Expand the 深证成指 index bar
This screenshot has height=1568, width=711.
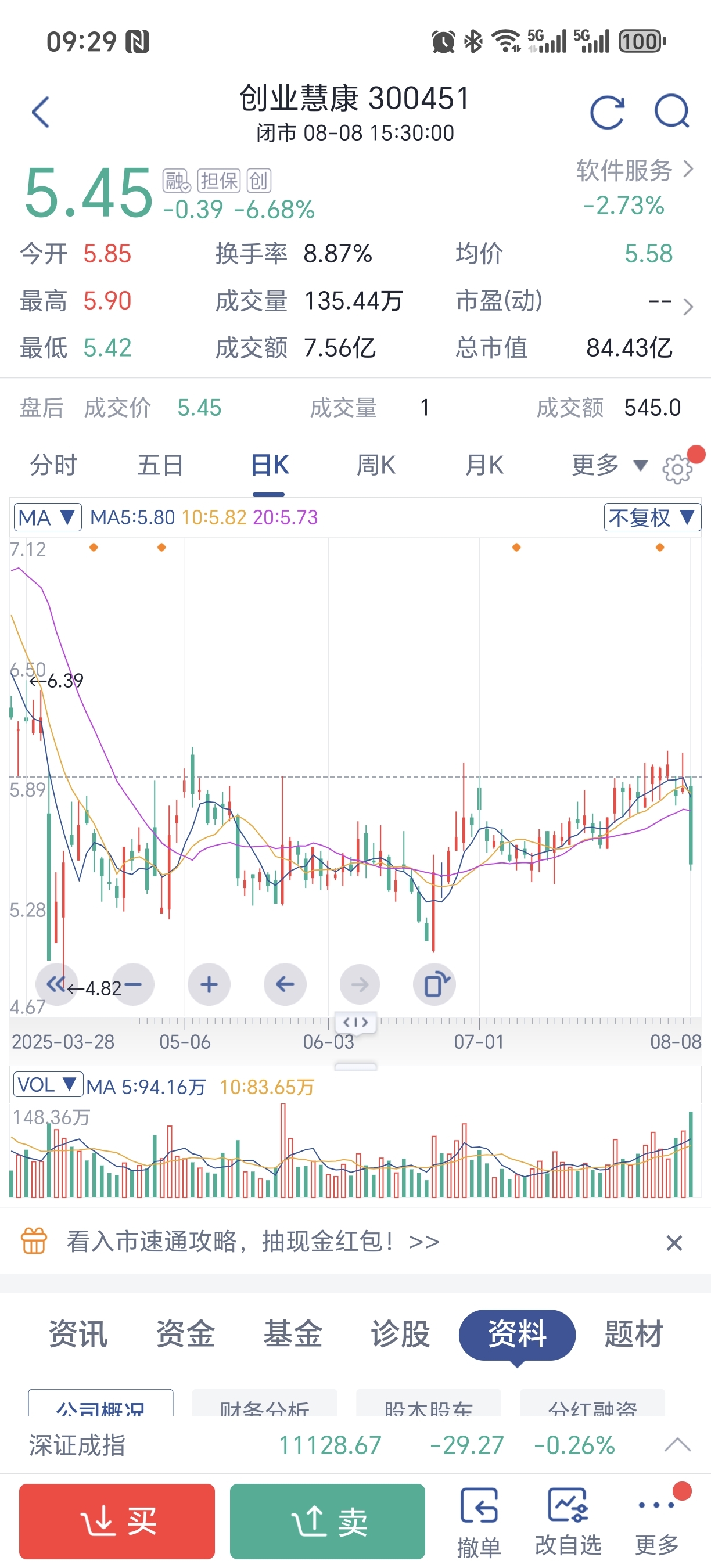pos(677,1444)
